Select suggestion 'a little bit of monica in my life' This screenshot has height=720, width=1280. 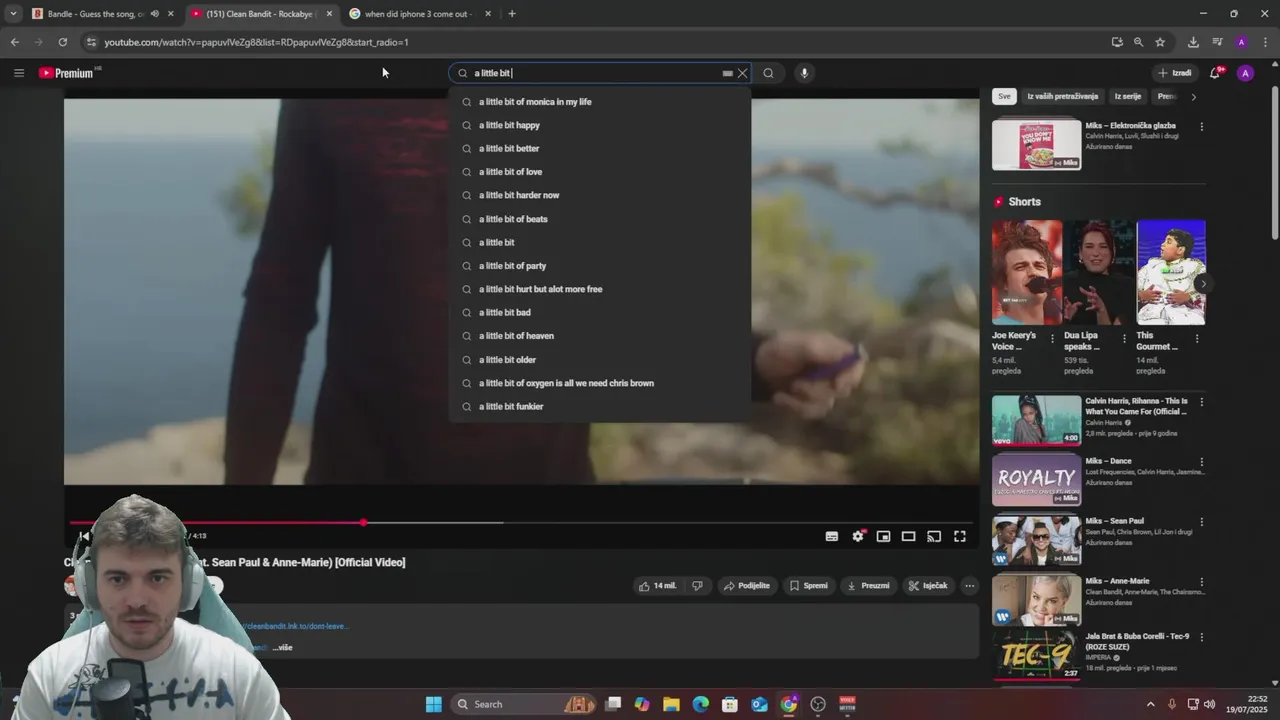pyautogui.click(x=600, y=102)
